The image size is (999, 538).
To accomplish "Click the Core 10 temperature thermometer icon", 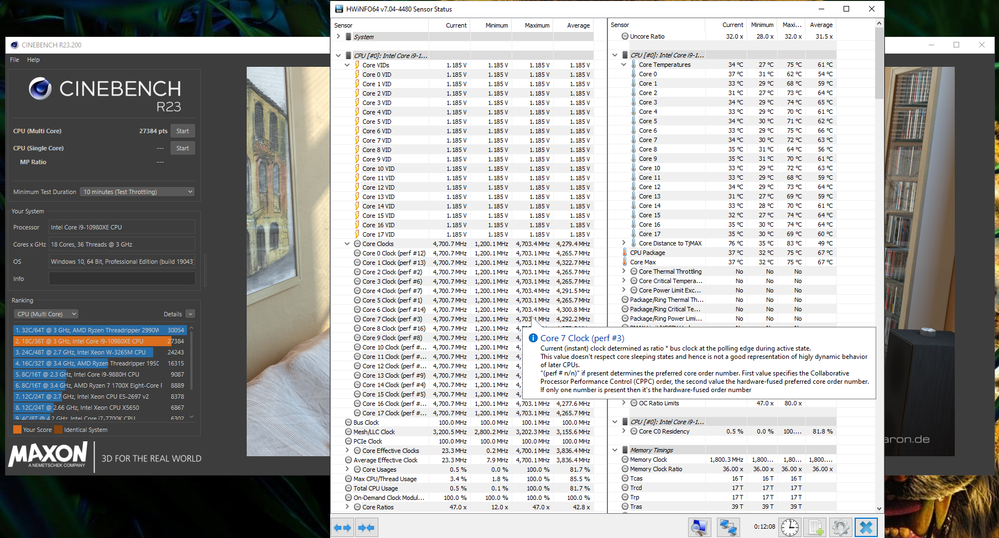I will (x=634, y=168).
